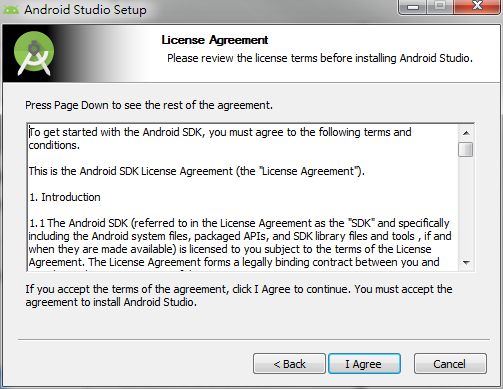The width and height of the screenshot is (503, 389).
Task: Click the license scrollbar down arrow
Action: coord(466,263)
